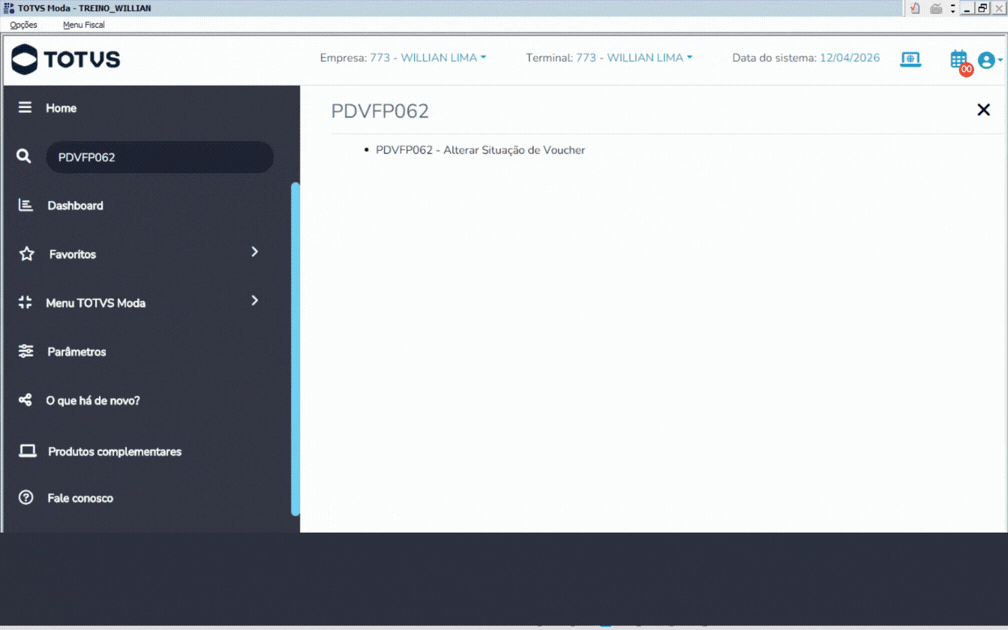Open Produtos complementares in sidebar
The width and height of the screenshot is (1008, 630).
[114, 451]
